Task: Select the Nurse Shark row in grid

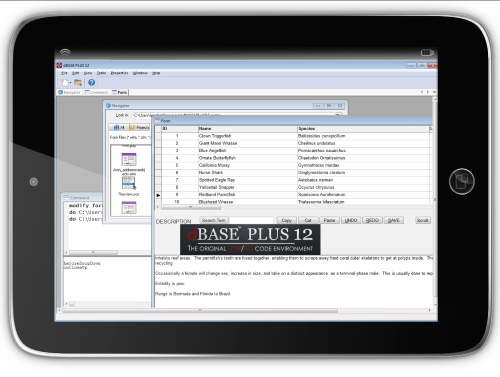Action: tap(293, 173)
